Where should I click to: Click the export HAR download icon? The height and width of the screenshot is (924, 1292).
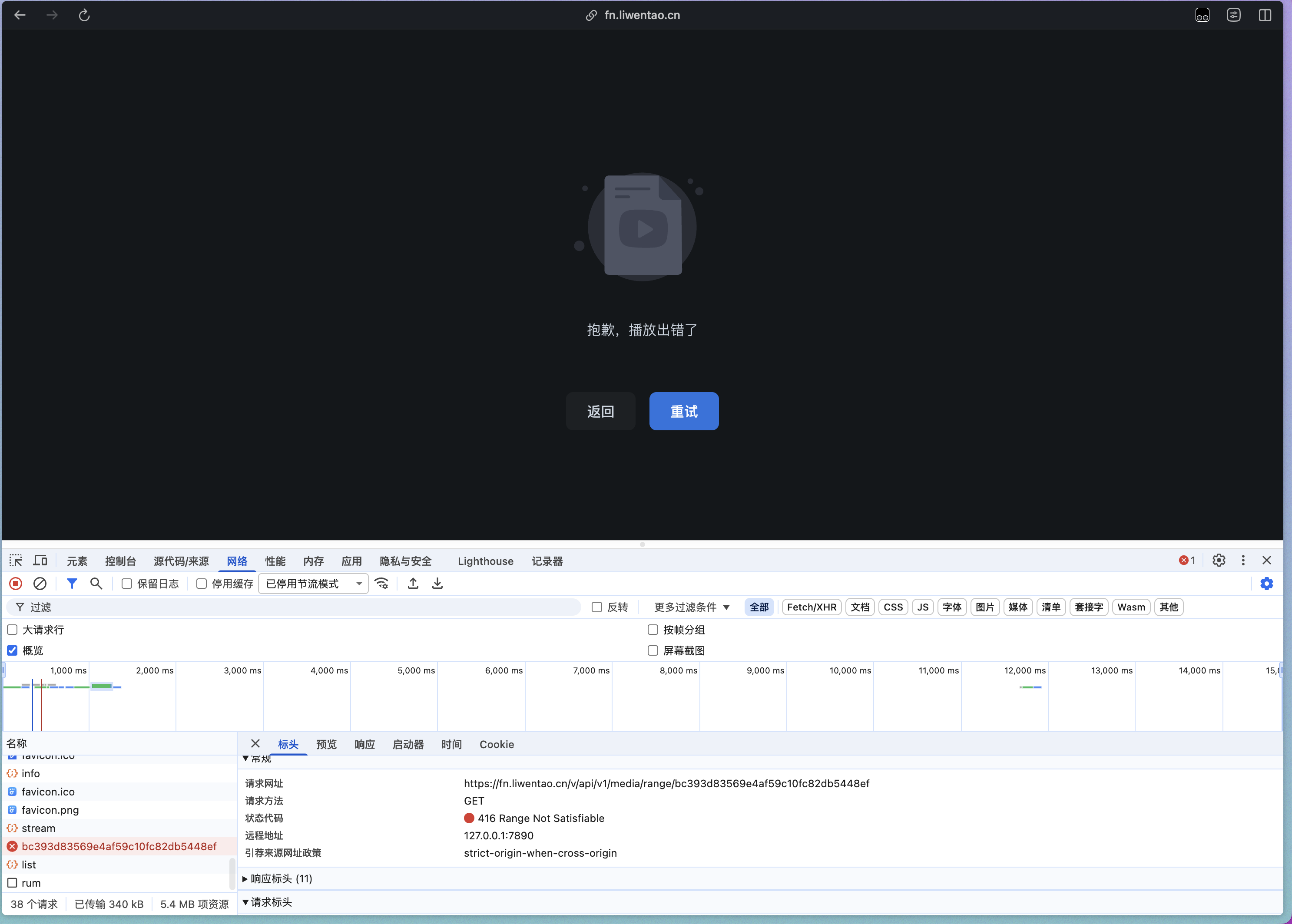click(x=437, y=583)
